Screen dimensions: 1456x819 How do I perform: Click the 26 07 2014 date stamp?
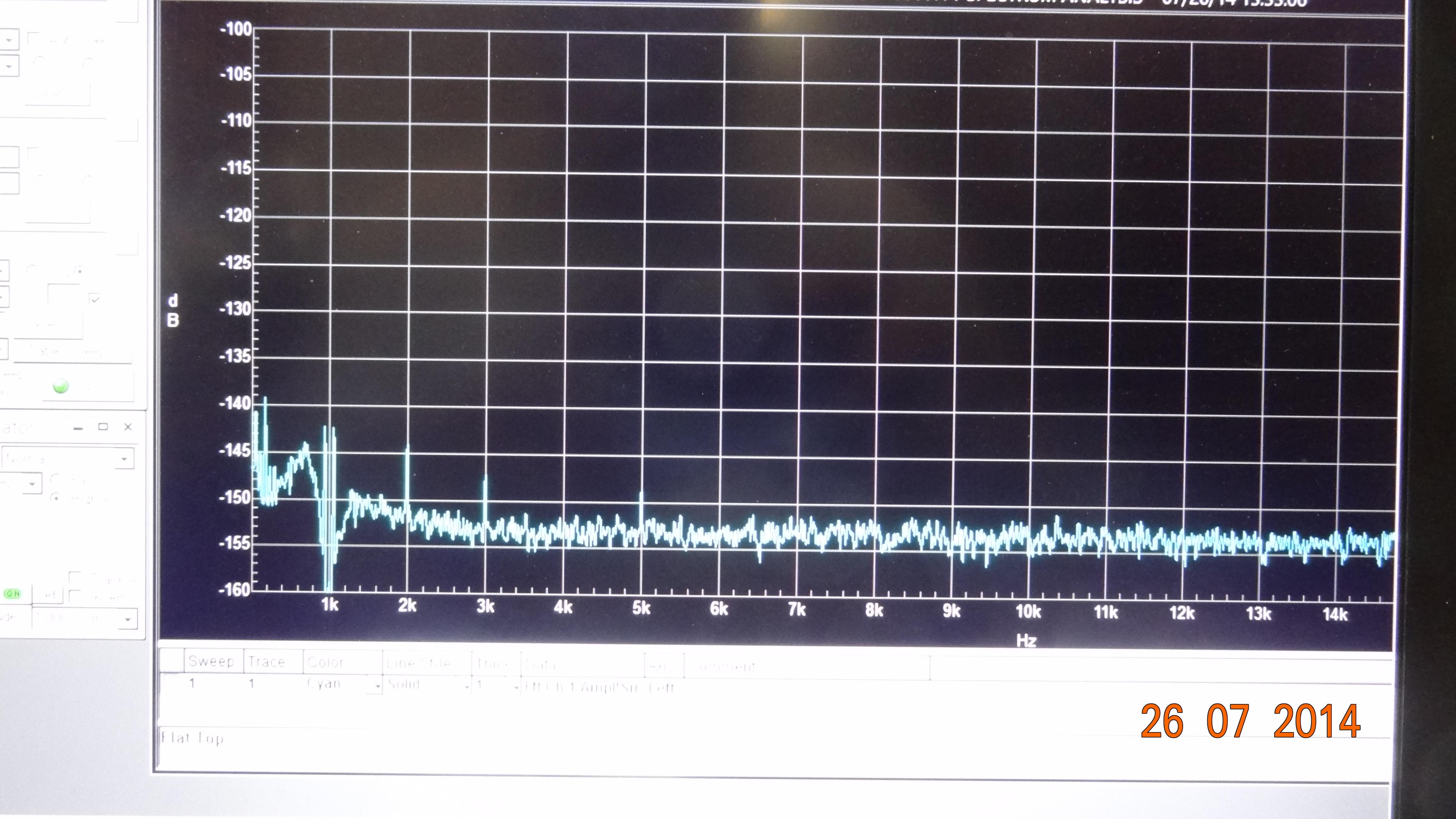coord(1250,721)
